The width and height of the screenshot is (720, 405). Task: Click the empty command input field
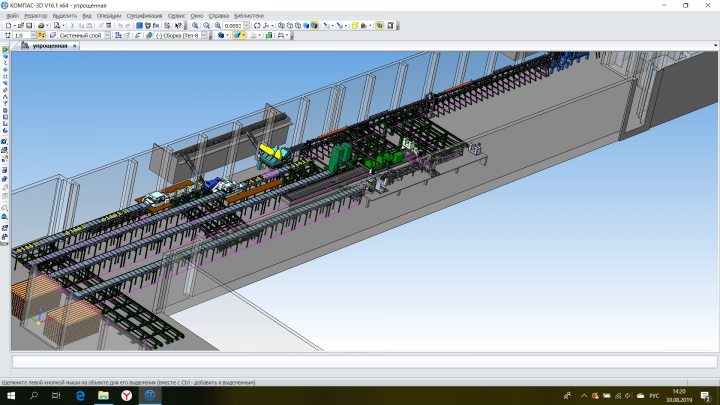[365, 362]
